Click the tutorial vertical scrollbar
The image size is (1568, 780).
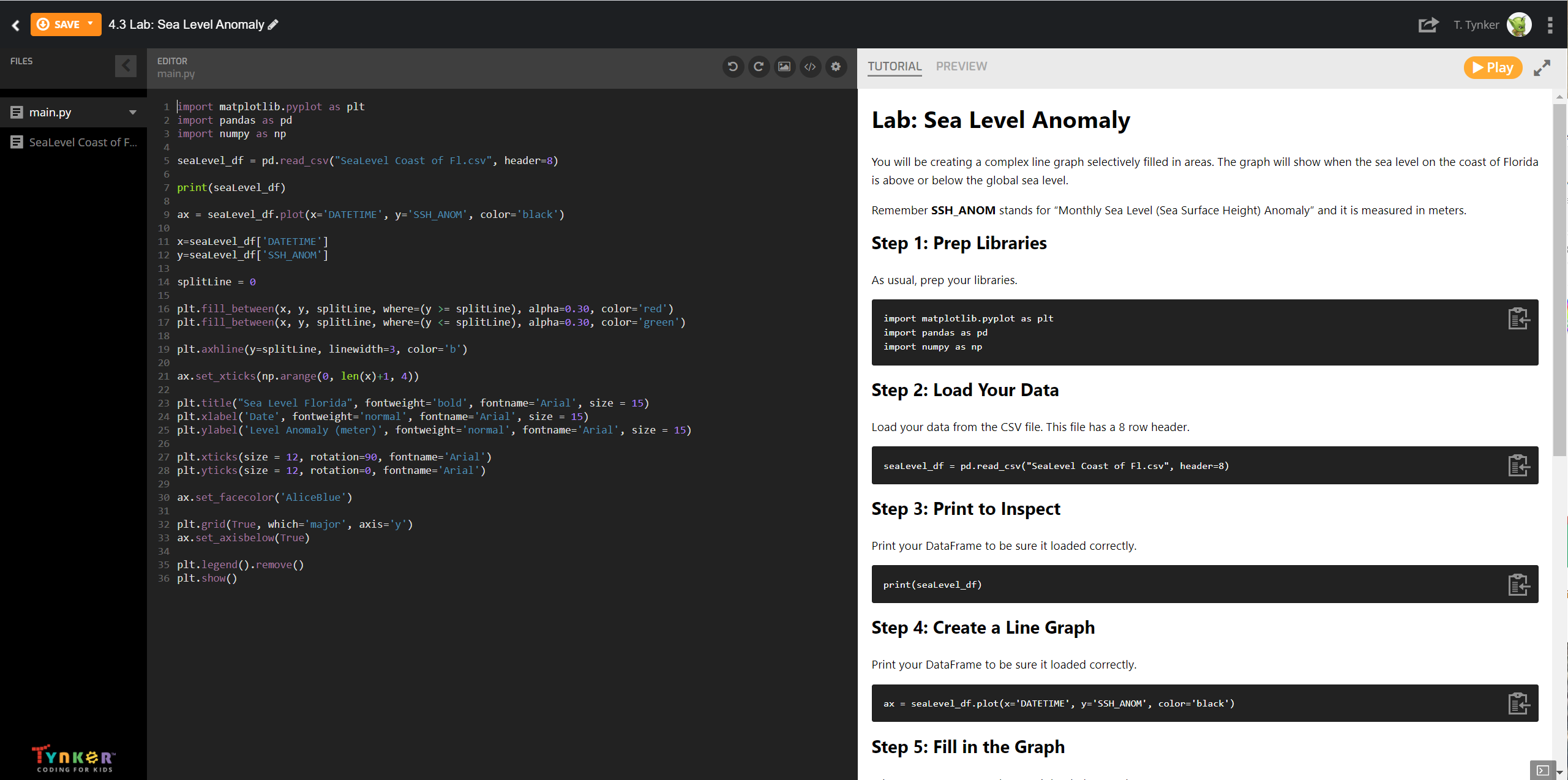[x=1559, y=280]
